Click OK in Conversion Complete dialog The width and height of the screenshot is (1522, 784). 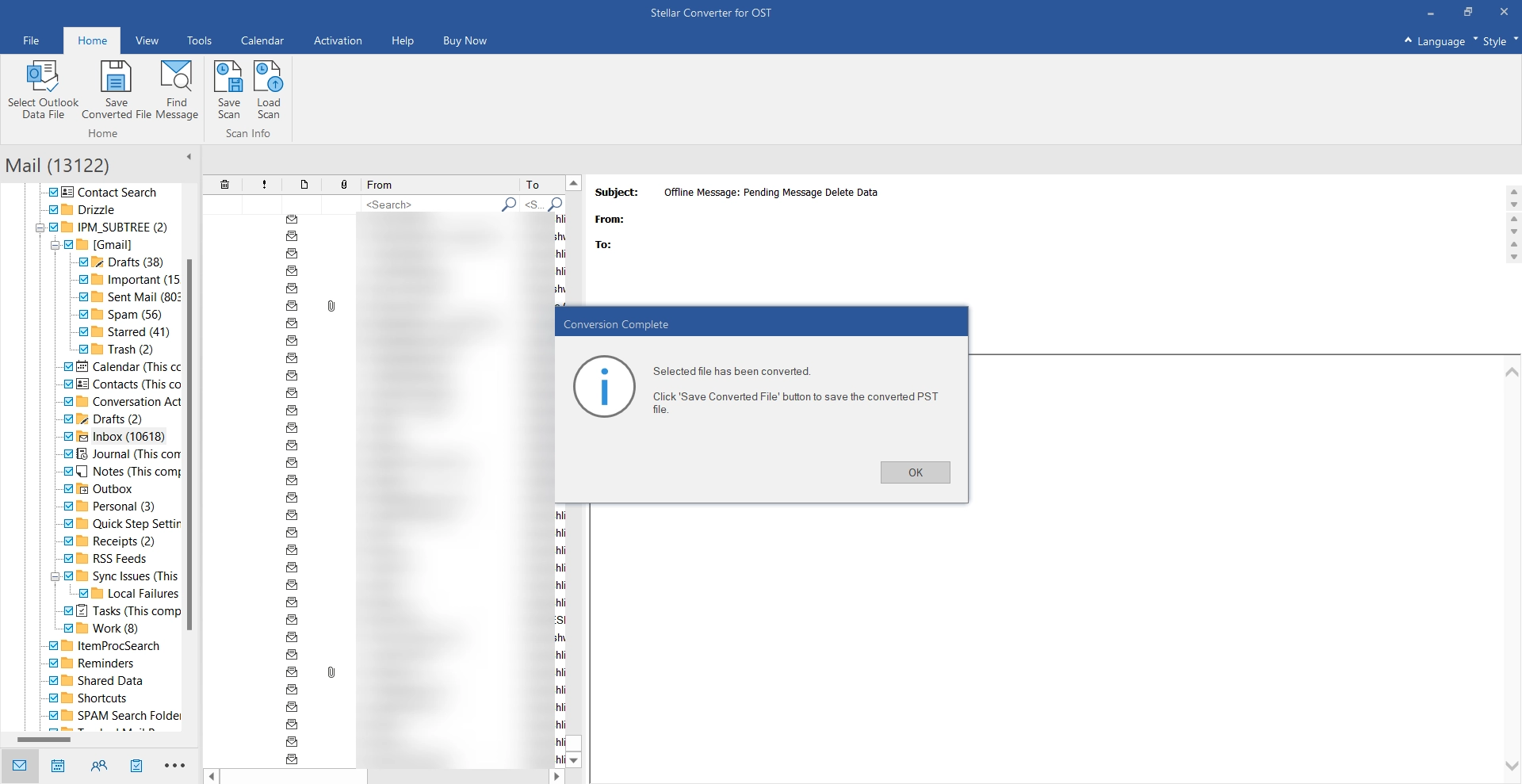tap(915, 472)
